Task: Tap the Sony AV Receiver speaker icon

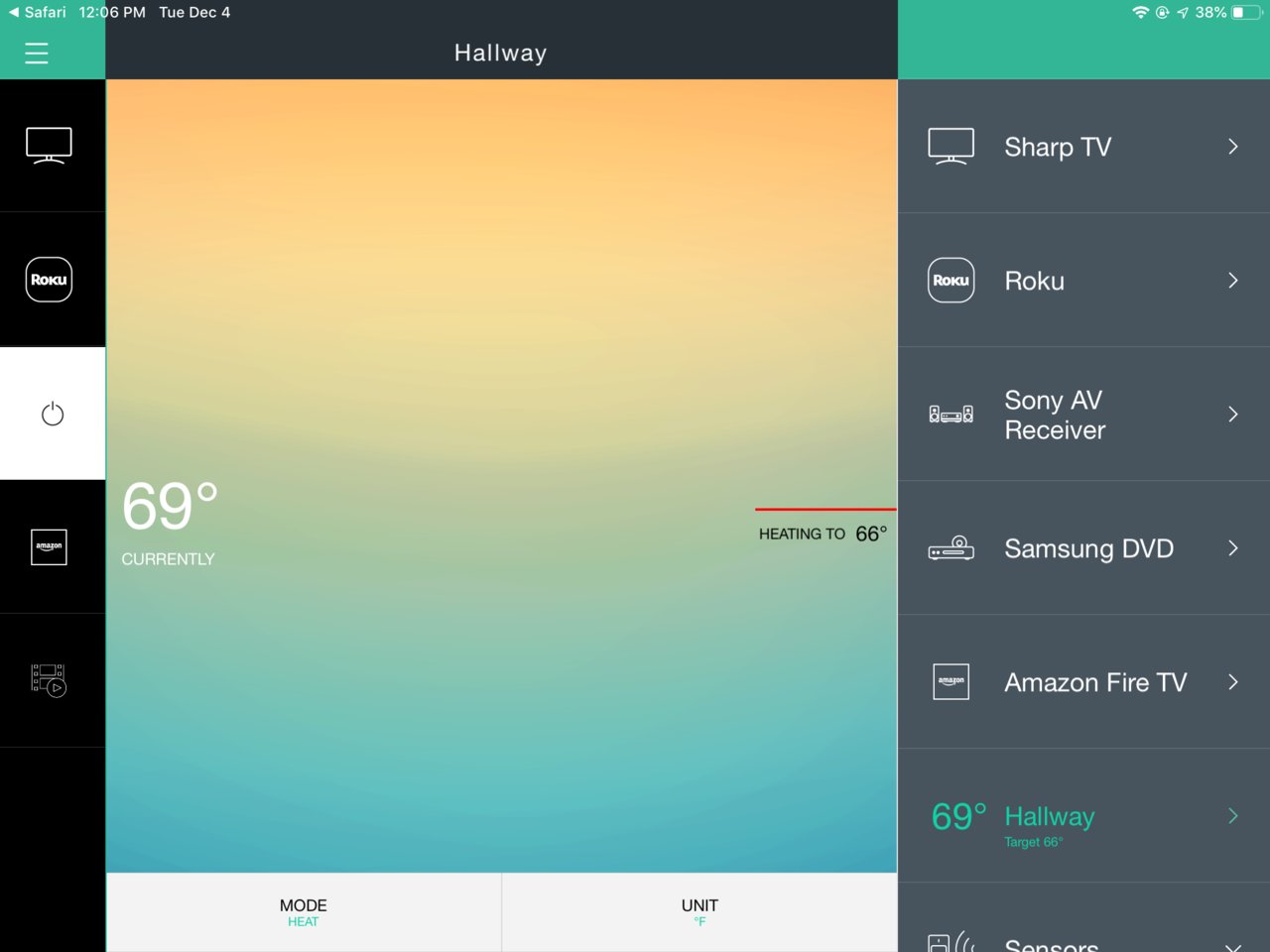Action: (x=951, y=415)
